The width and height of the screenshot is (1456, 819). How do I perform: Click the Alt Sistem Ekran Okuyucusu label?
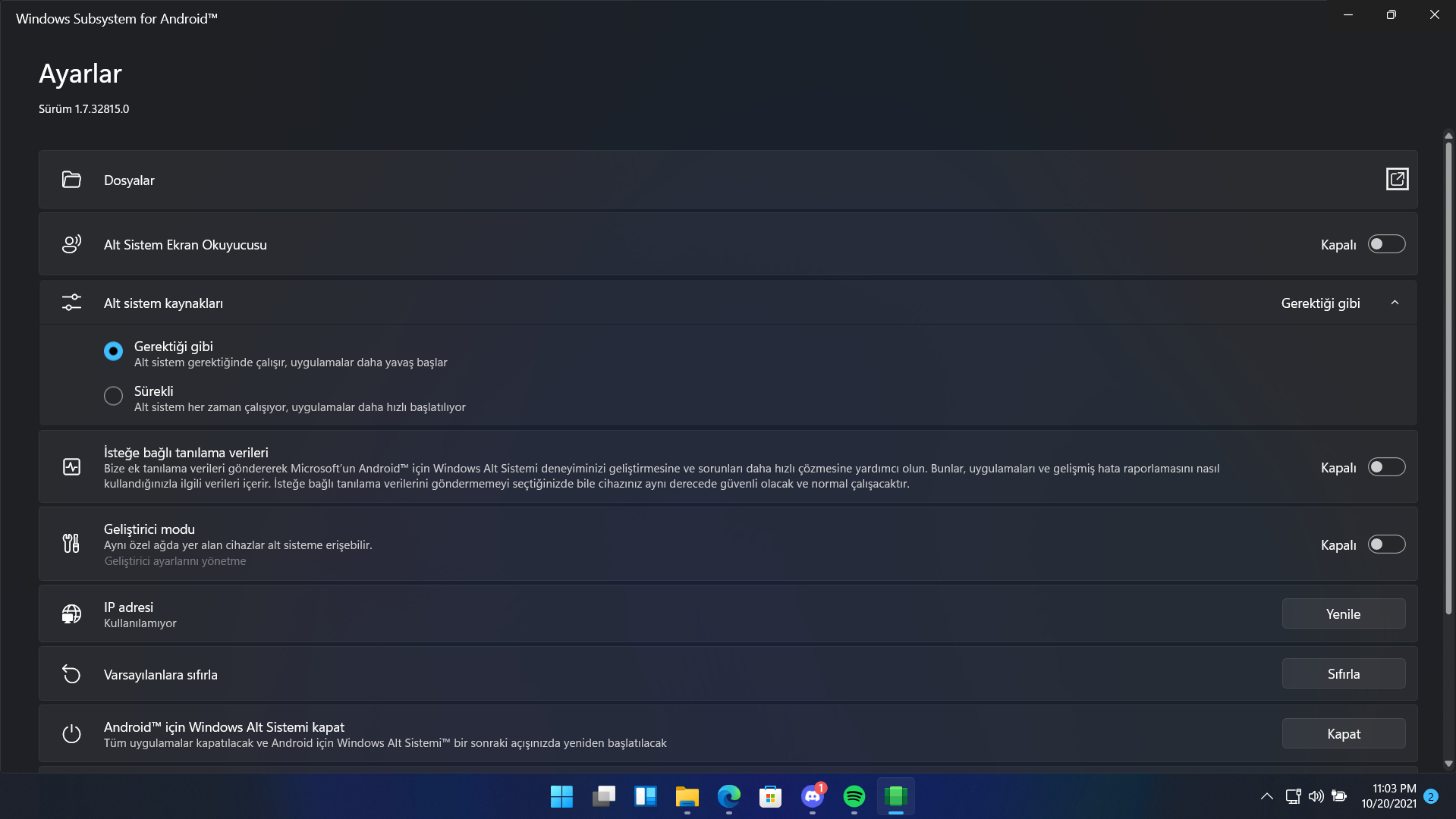click(185, 245)
